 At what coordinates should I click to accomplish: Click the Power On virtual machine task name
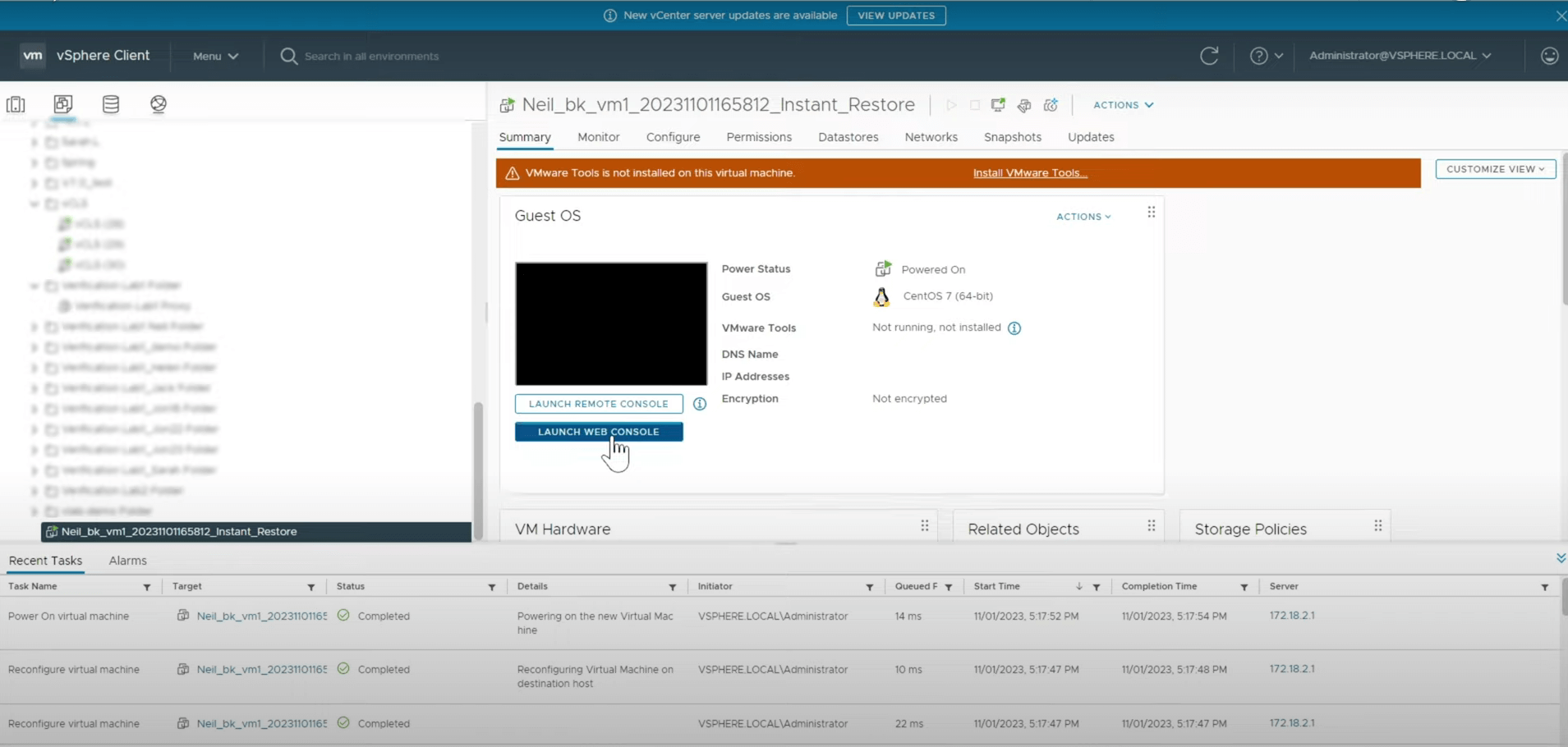click(x=68, y=616)
